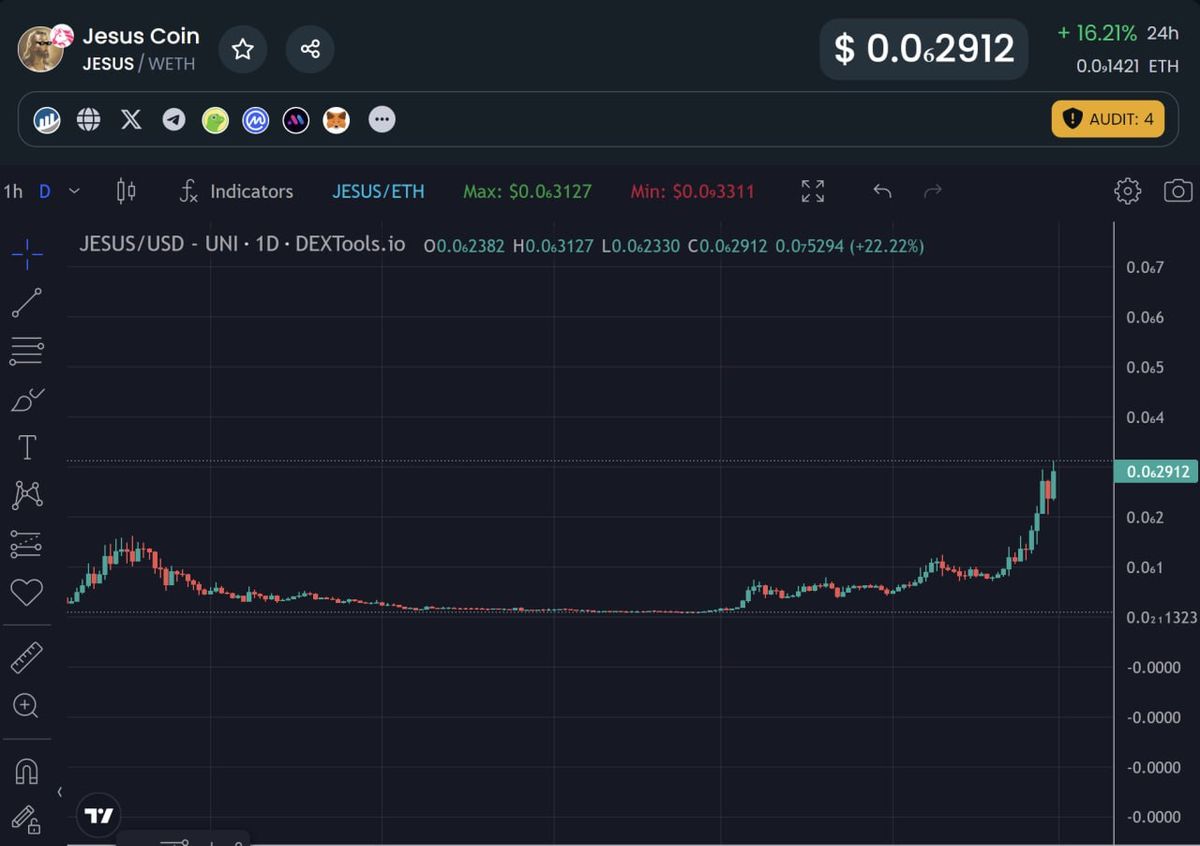Expand the timeframe interval dropdown chevron
Image resolution: width=1200 pixels, height=846 pixels.
(75, 191)
